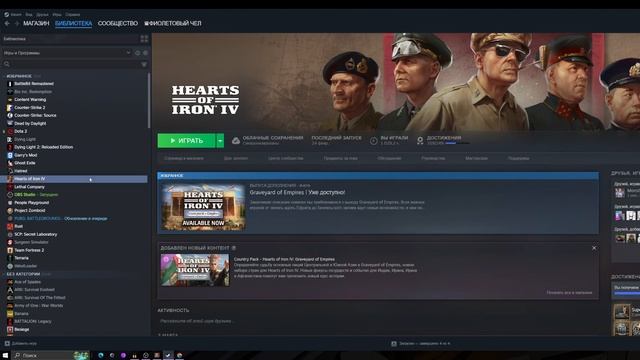
Task: Select Battlebit Remastered in the library list
Action: 34,84
